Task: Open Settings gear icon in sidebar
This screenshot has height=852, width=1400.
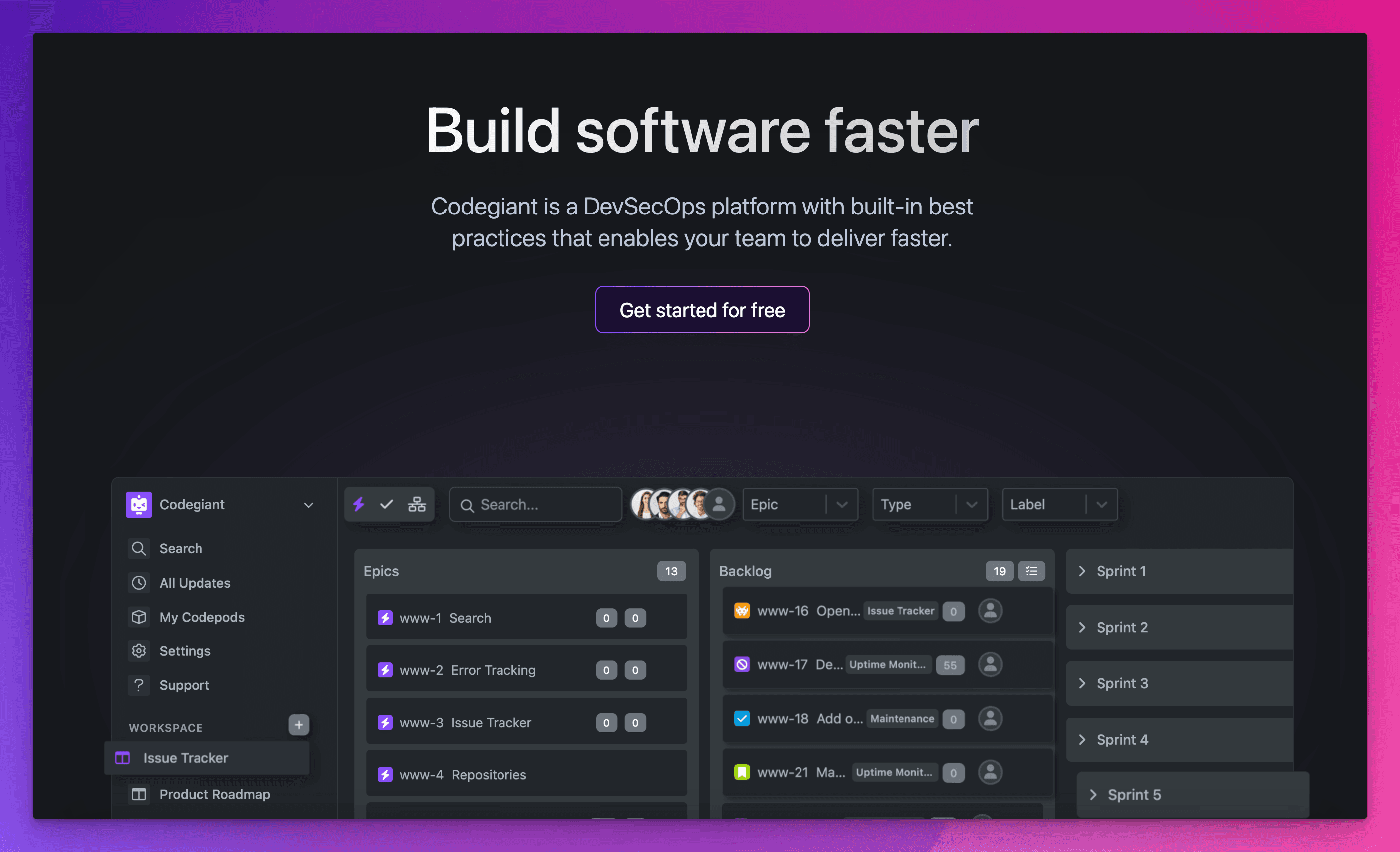Action: pos(139,651)
